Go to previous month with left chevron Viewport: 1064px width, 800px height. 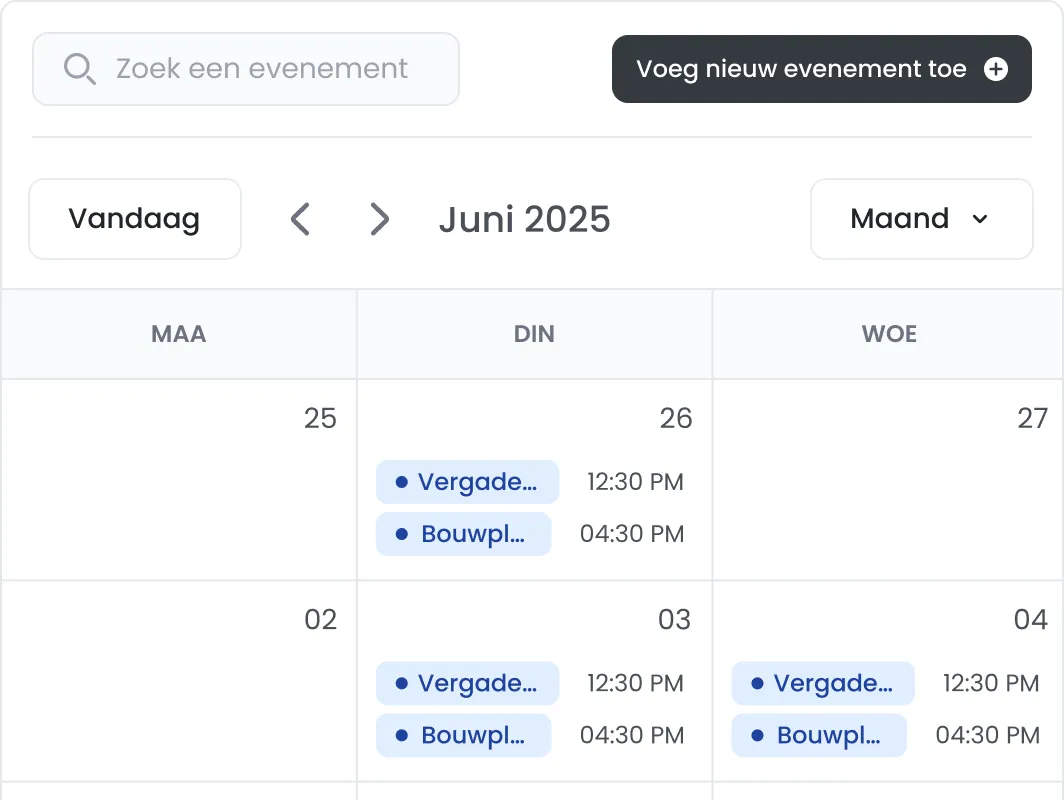click(300, 219)
